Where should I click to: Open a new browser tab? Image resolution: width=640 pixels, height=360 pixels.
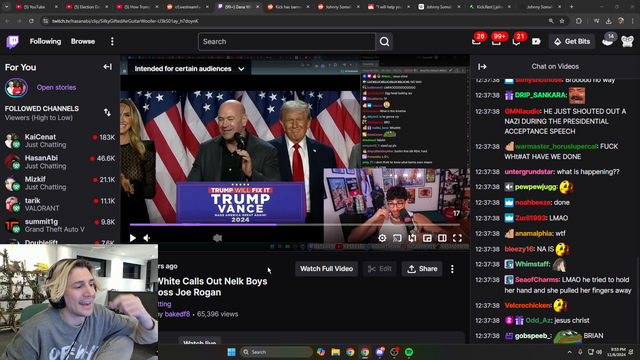571,7
